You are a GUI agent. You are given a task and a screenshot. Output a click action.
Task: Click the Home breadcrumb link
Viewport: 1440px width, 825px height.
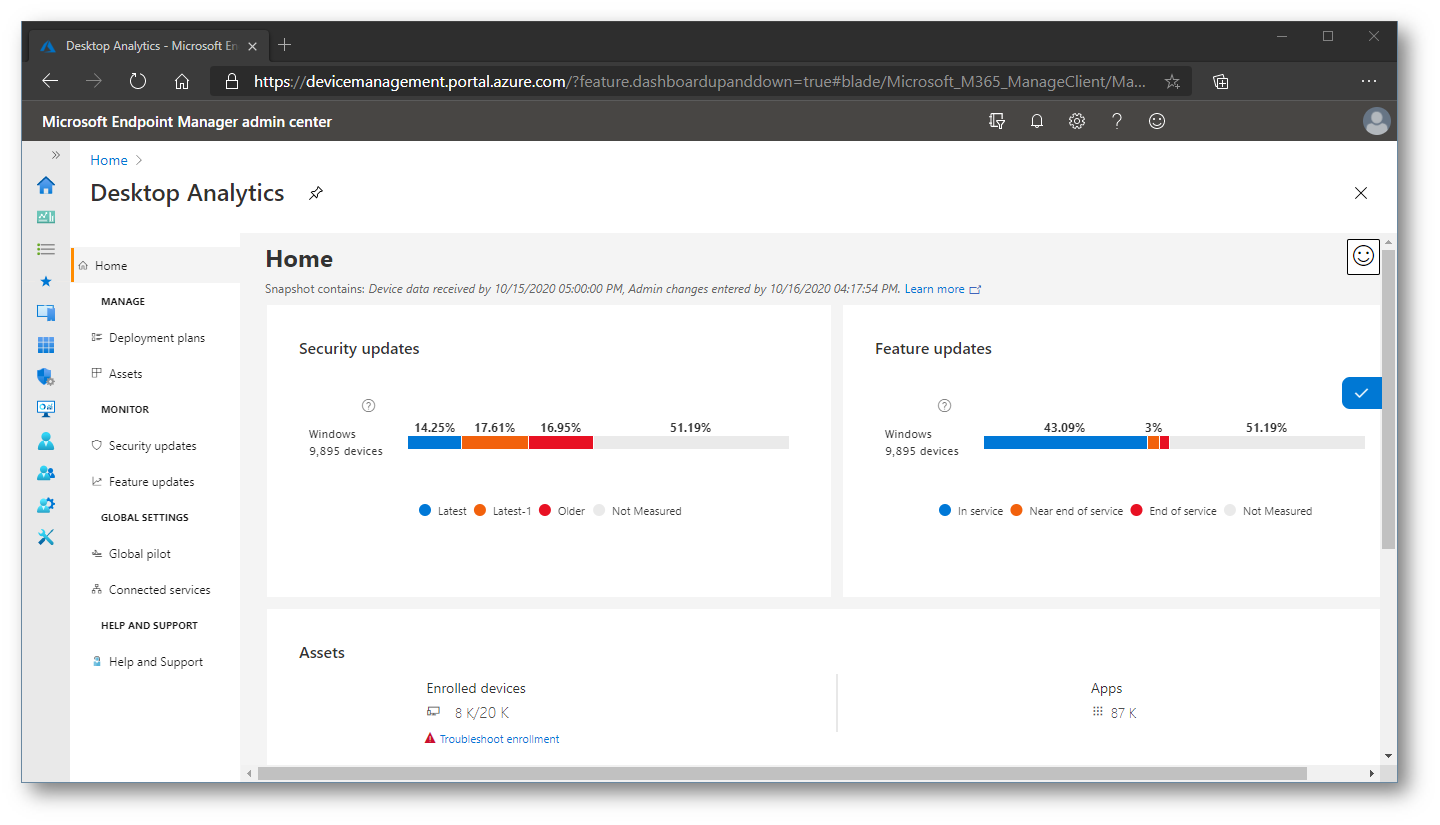click(x=109, y=160)
